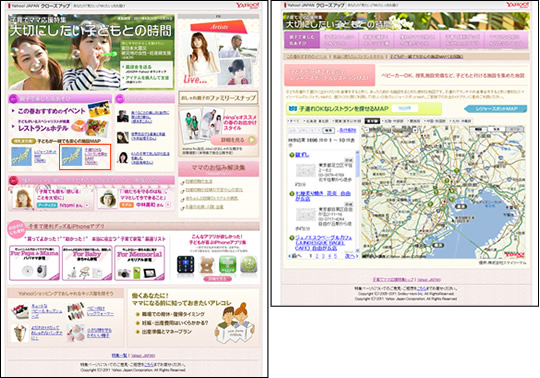
Task: Click the 中林美和 さん portrait with hat
Action: pyautogui.click(x=108, y=198)
